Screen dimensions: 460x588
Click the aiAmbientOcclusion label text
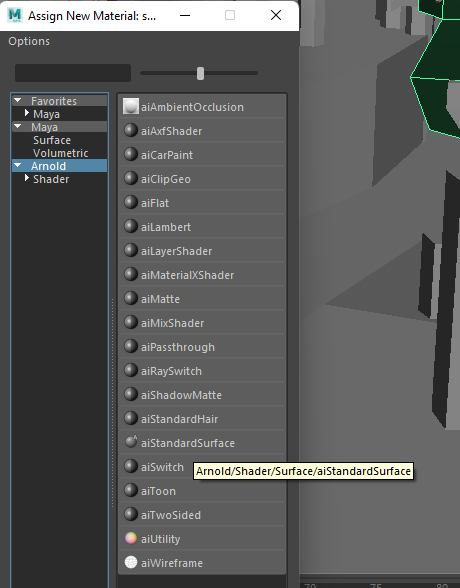coord(192,107)
